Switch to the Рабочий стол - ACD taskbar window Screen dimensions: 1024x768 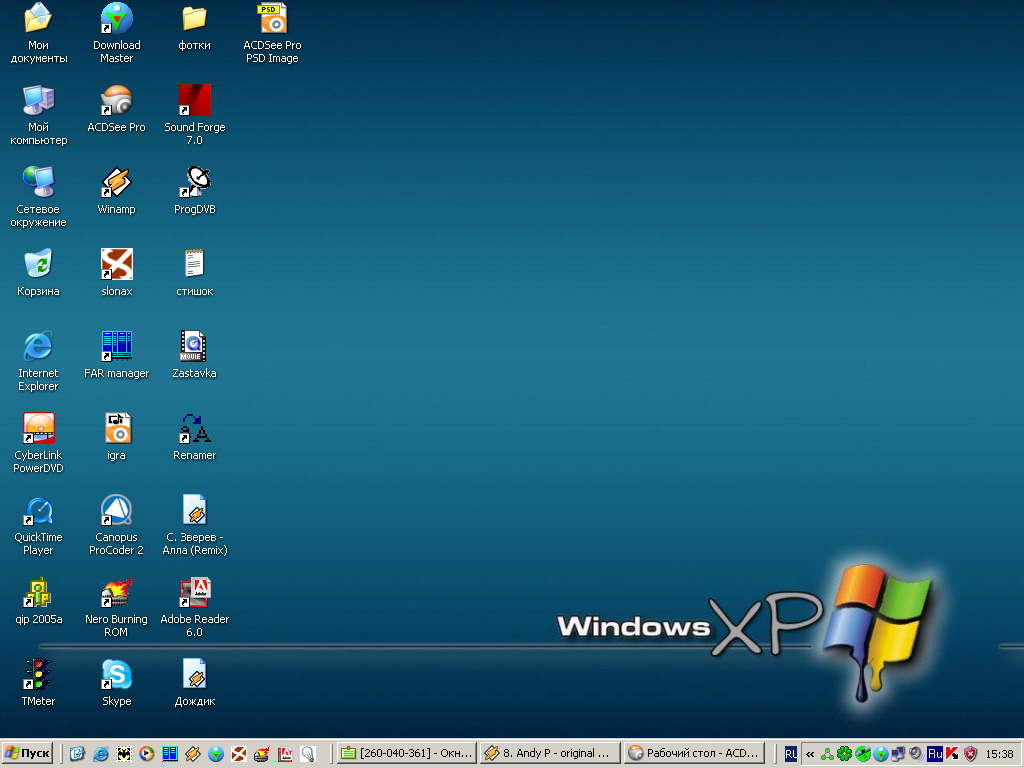[694, 754]
